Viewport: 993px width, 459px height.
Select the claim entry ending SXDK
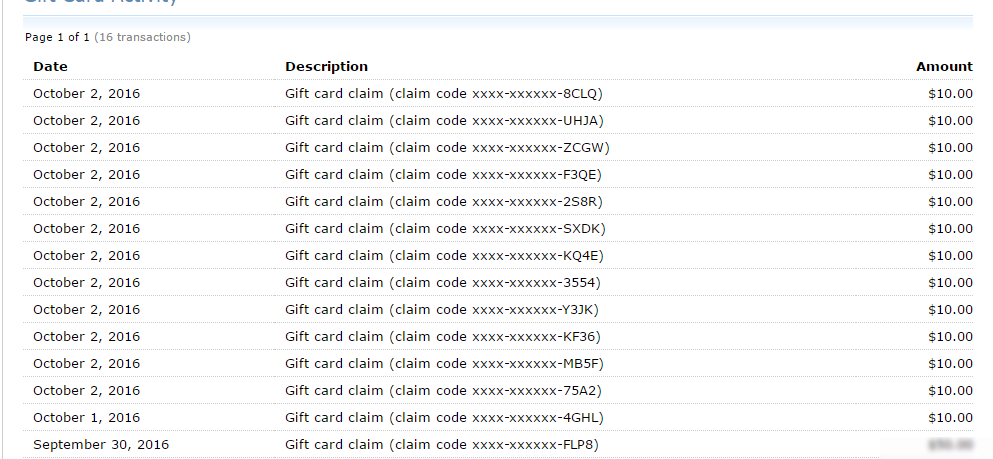445,229
